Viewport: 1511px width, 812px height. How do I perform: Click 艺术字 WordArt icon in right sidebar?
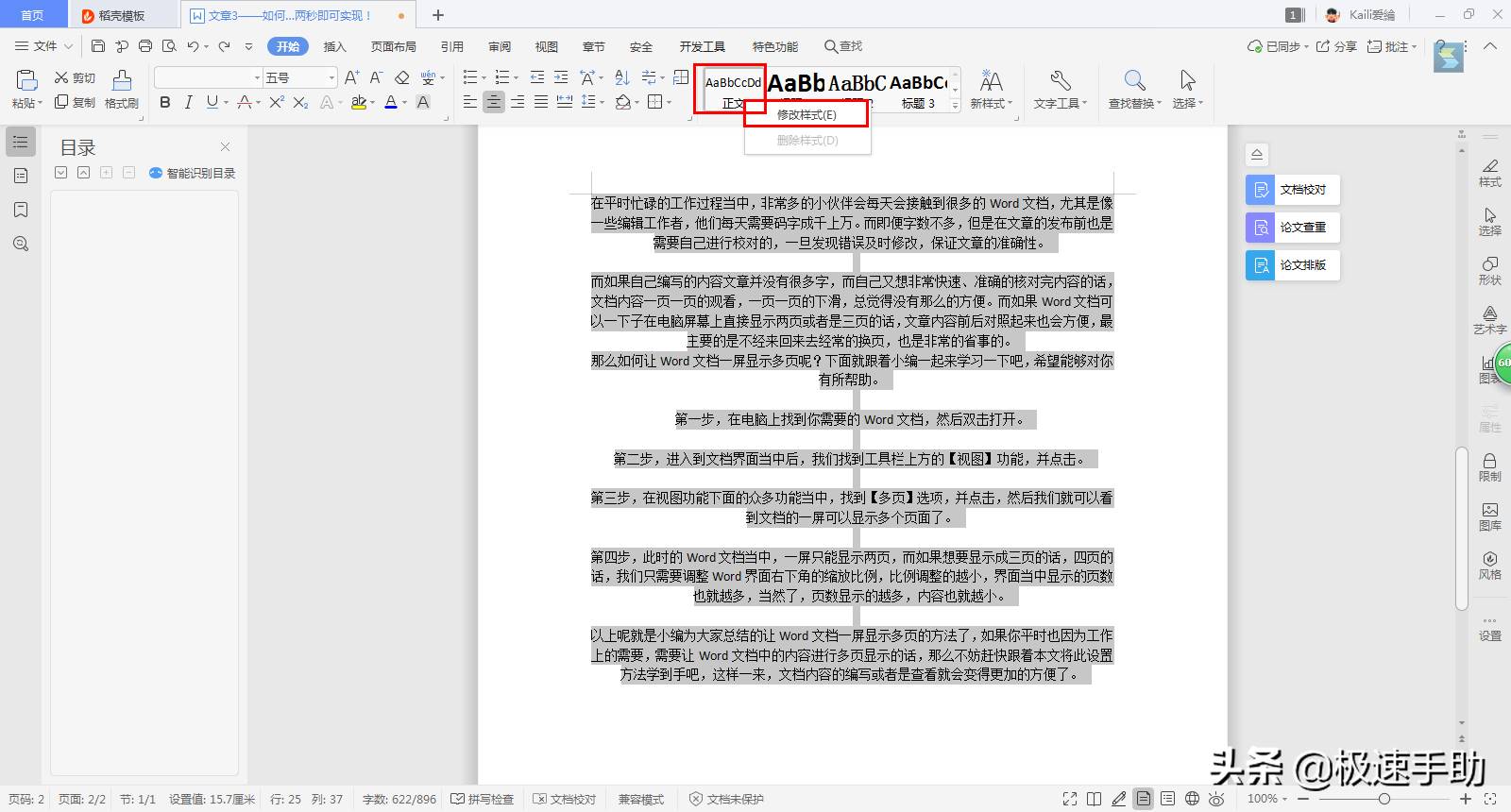click(1489, 319)
